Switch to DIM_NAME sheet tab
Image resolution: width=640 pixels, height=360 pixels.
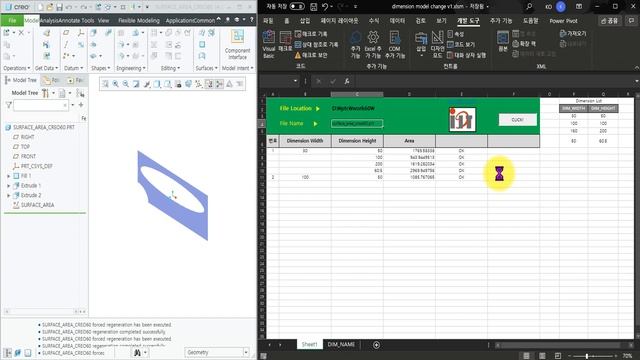pos(341,345)
